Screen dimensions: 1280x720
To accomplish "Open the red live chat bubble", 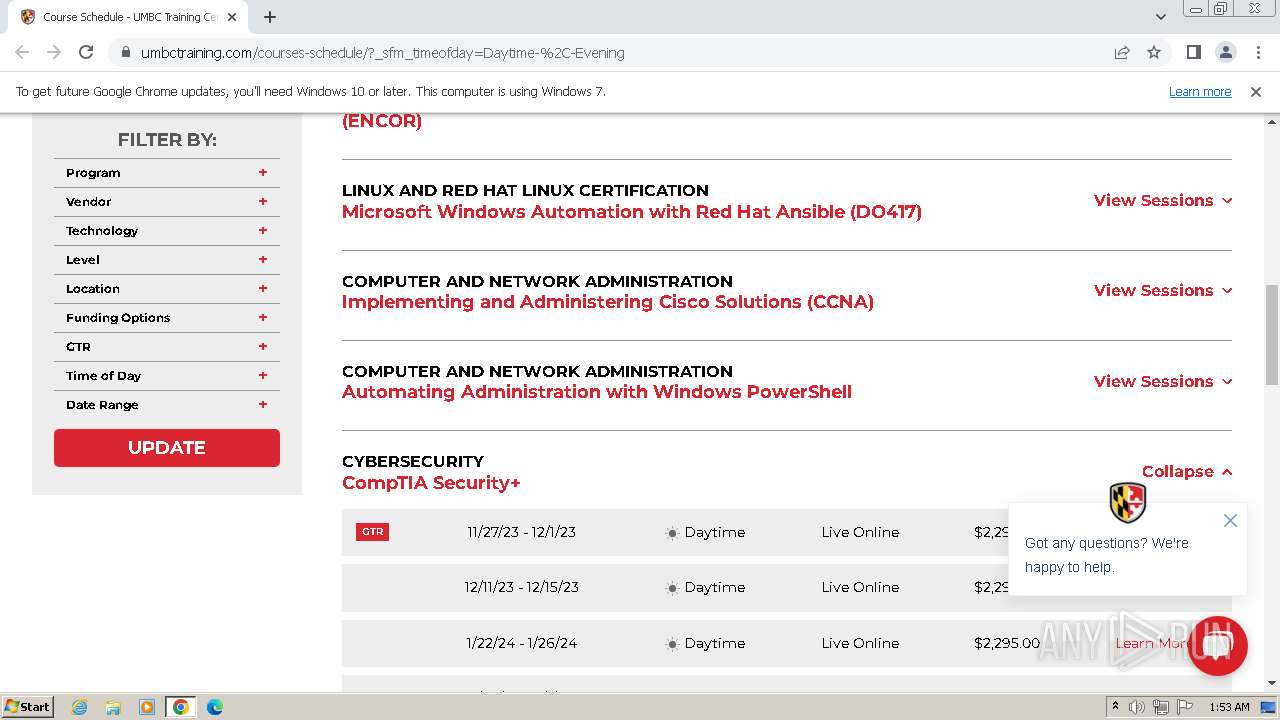I will pos(1217,646).
